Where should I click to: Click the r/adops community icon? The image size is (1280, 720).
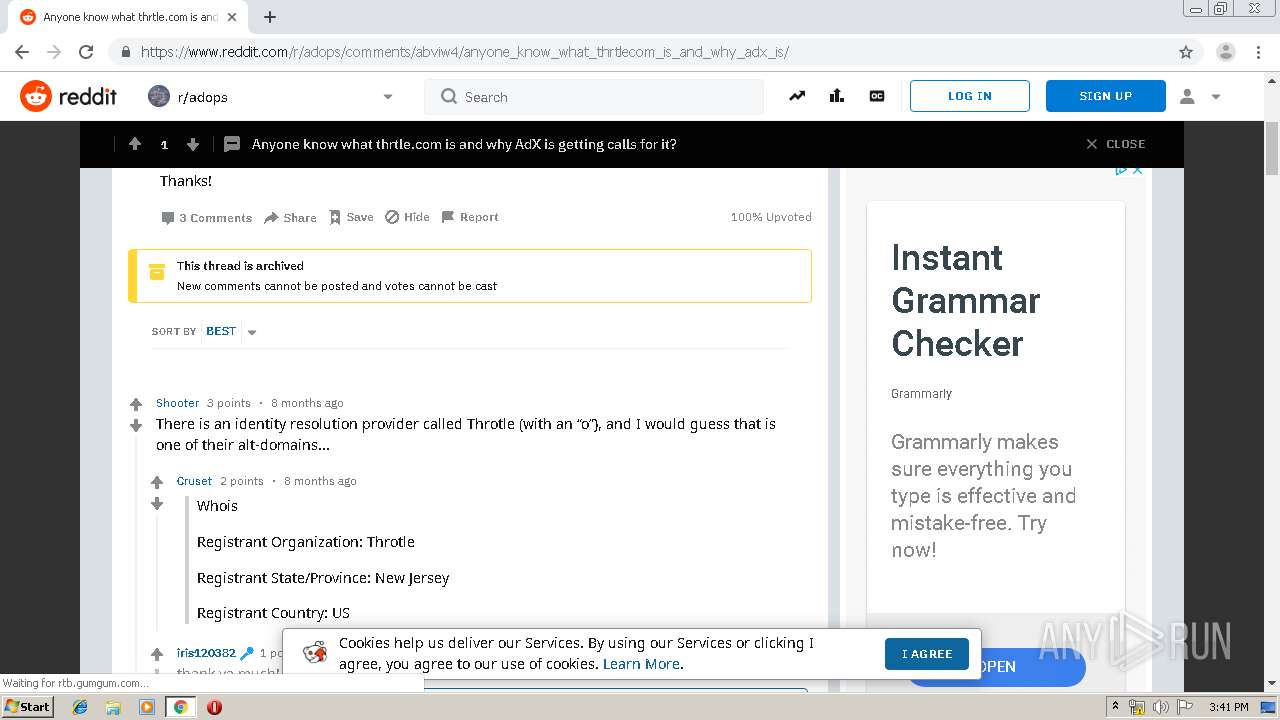point(159,96)
